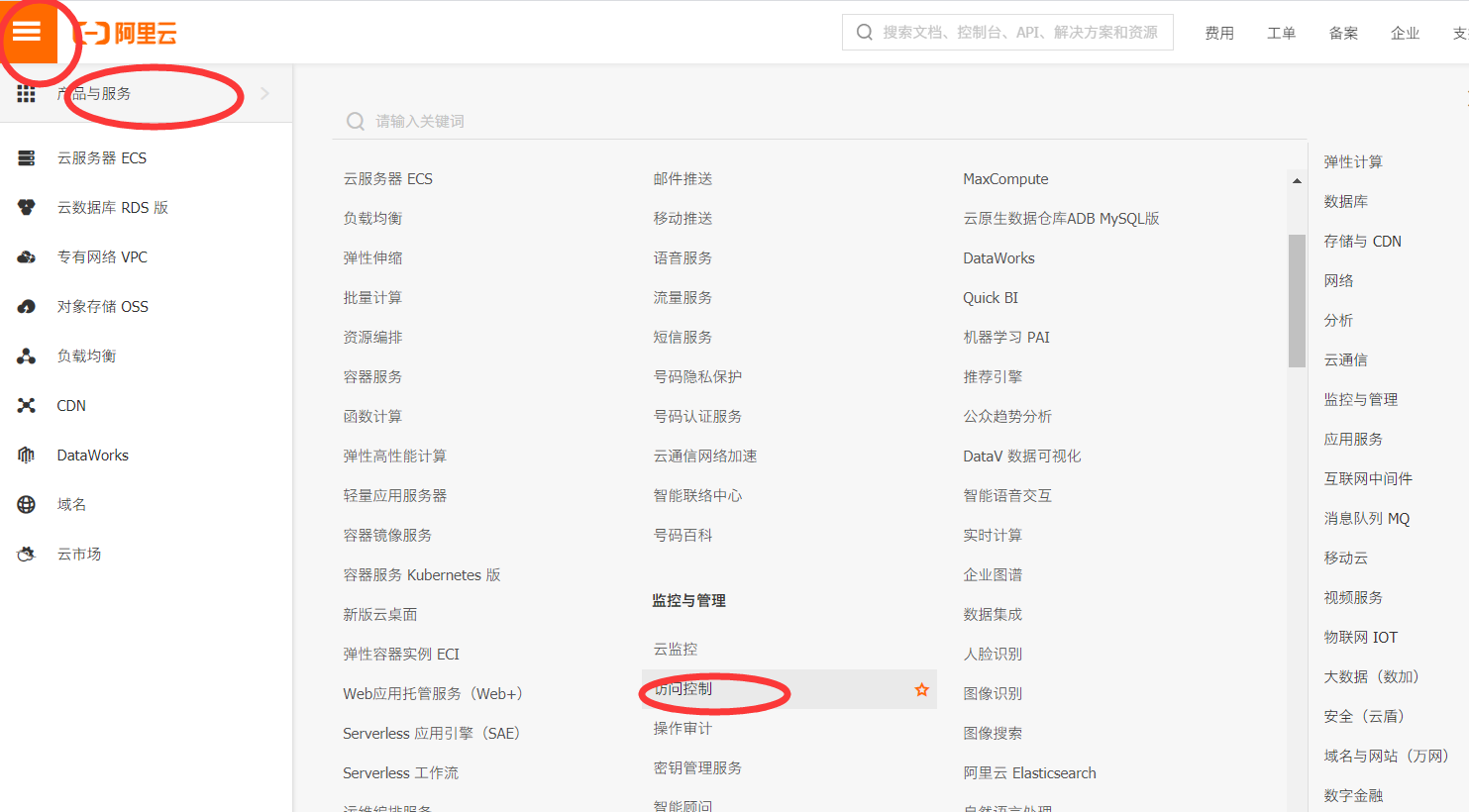Jump to the 物联网 IOT category
This screenshot has height=812, width=1469.
click(x=1361, y=638)
